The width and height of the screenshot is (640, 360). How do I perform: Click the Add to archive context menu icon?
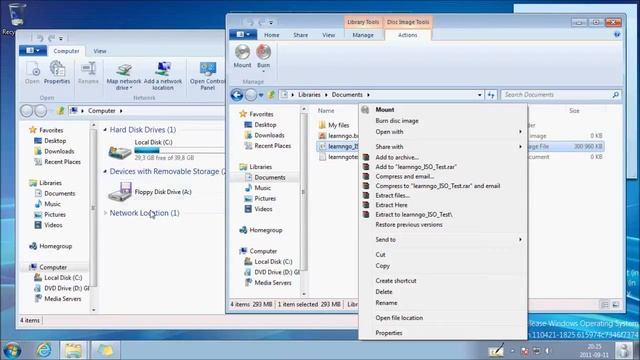tap(366, 157)
